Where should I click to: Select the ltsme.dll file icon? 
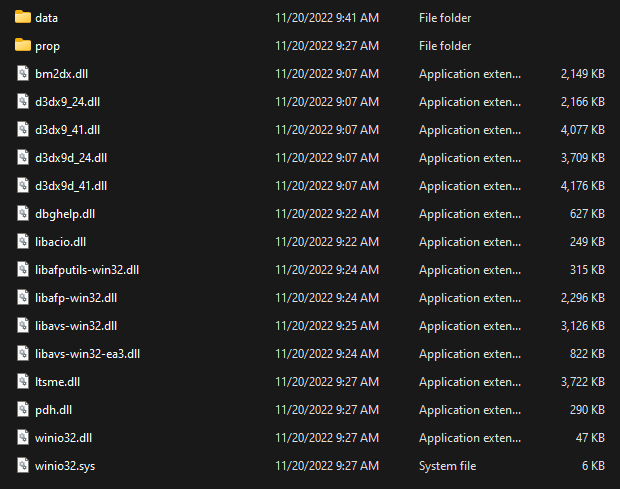tap(23, 382)
